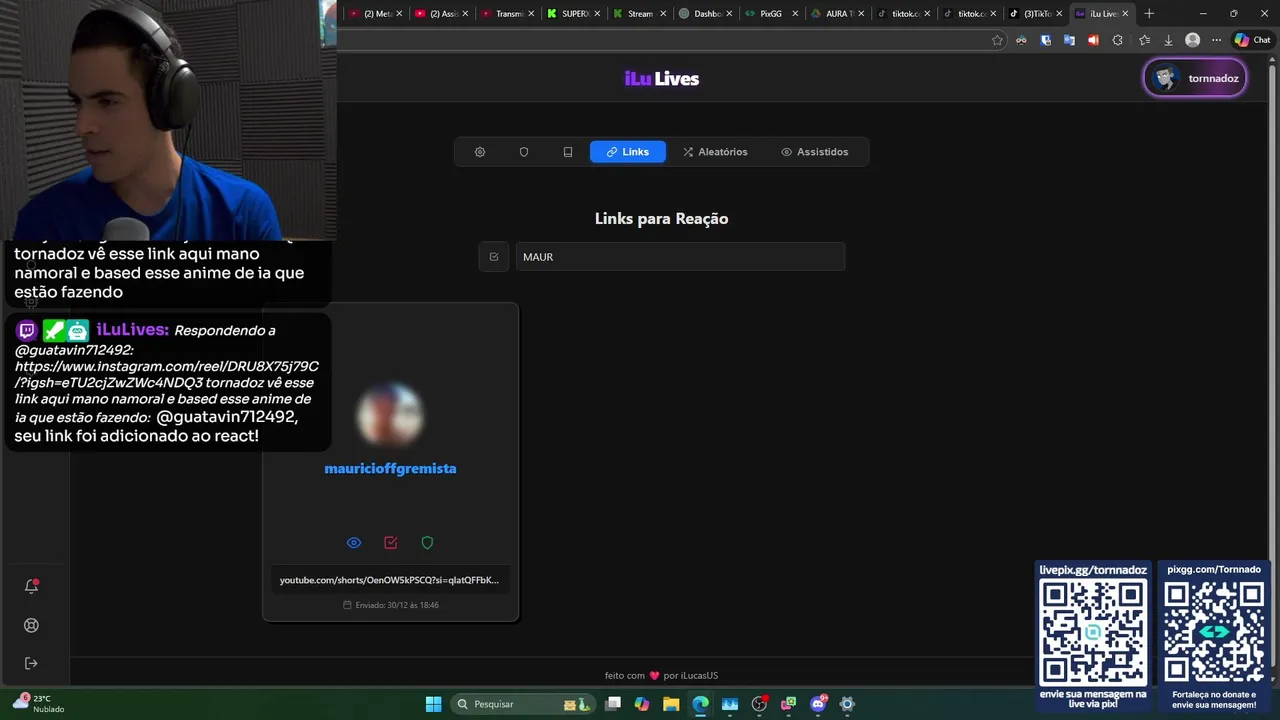Viewport: 1280px width, 720px height.
Task: Open notifications bell in left sidebar
Action: point(31,586)
